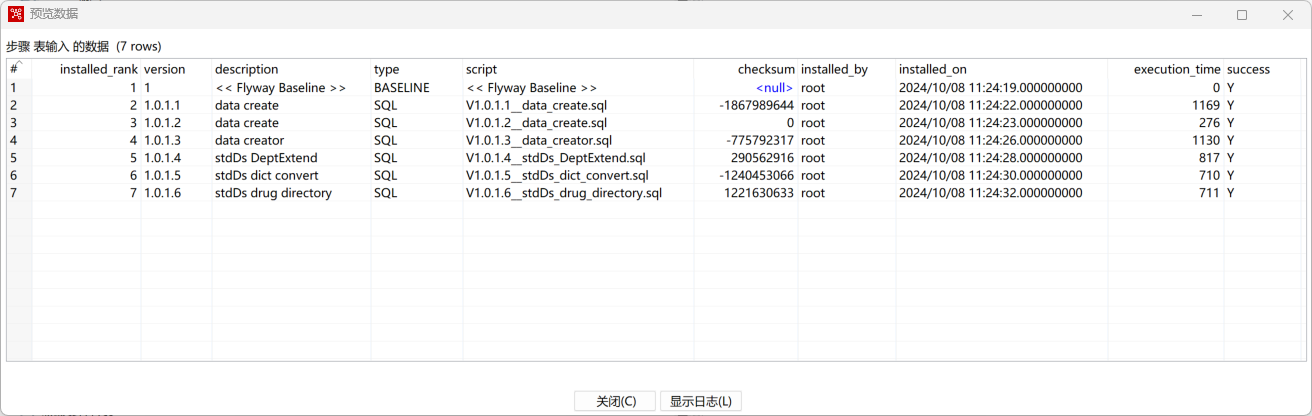Click the installed_on column header
The image size is (1312, 416).
tap(932, 70)
